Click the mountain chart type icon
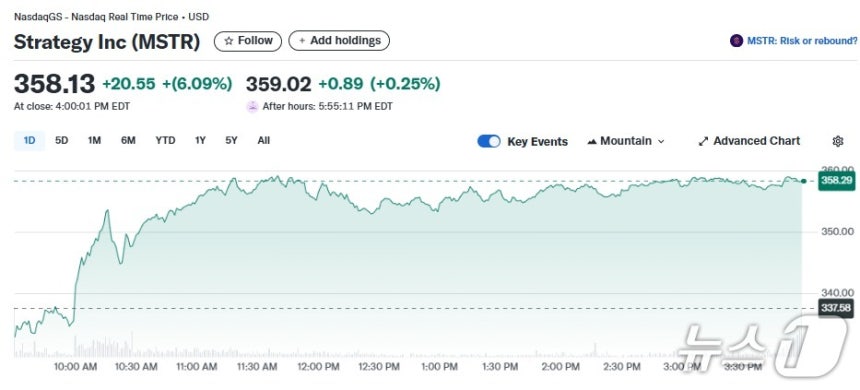 [592, 142]
